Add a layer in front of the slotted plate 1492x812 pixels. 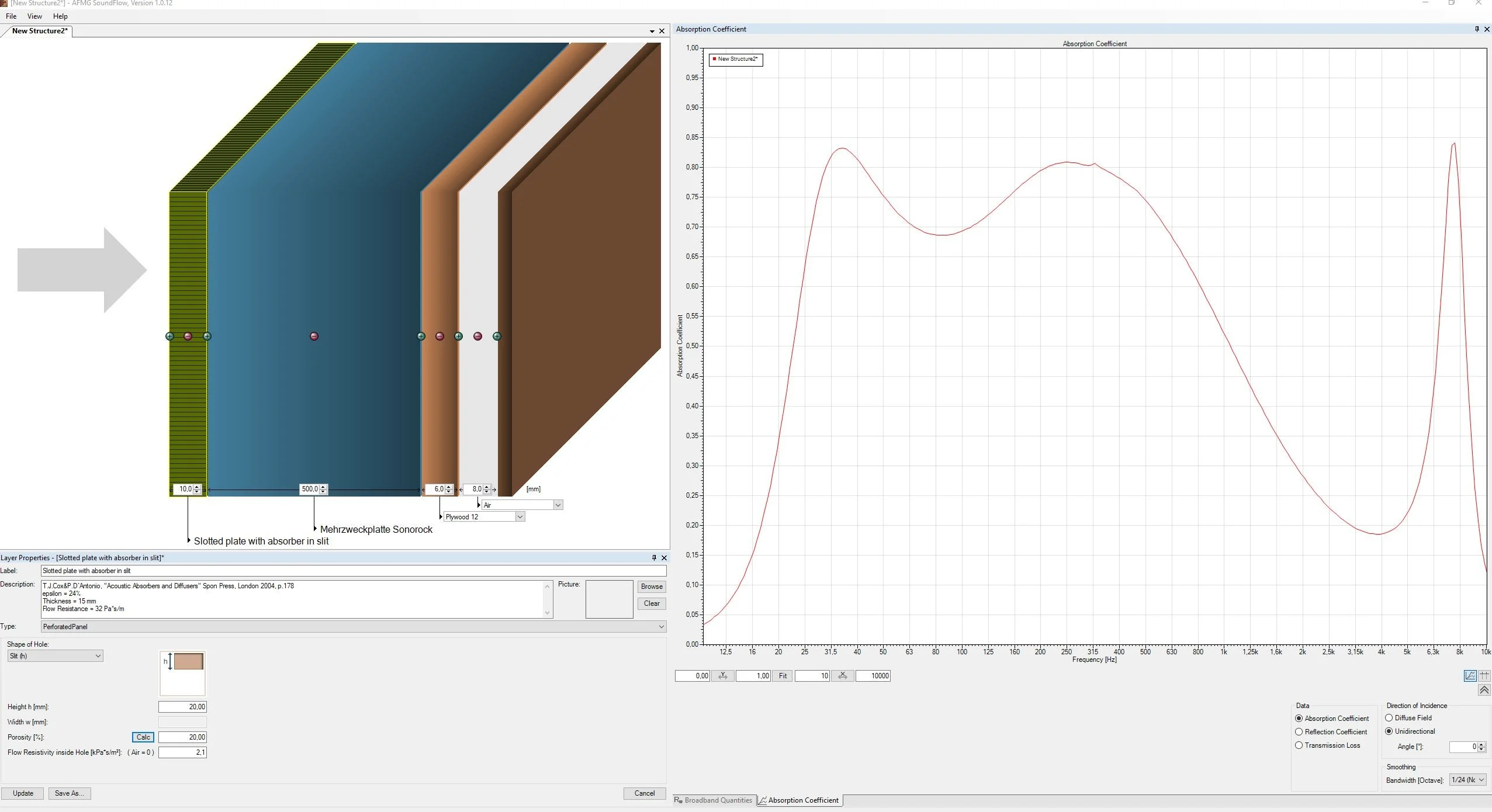point(169,336)
